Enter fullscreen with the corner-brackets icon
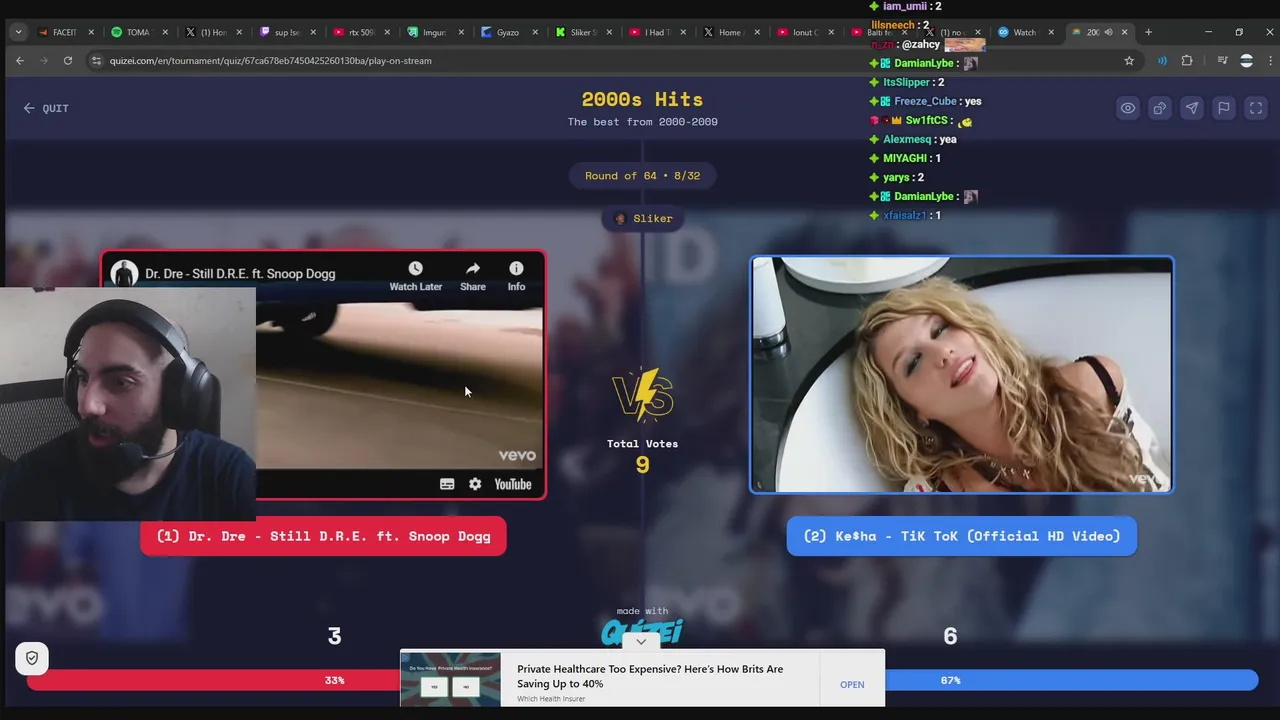Screen dimensions: 1280x720 click(1256, 108)
